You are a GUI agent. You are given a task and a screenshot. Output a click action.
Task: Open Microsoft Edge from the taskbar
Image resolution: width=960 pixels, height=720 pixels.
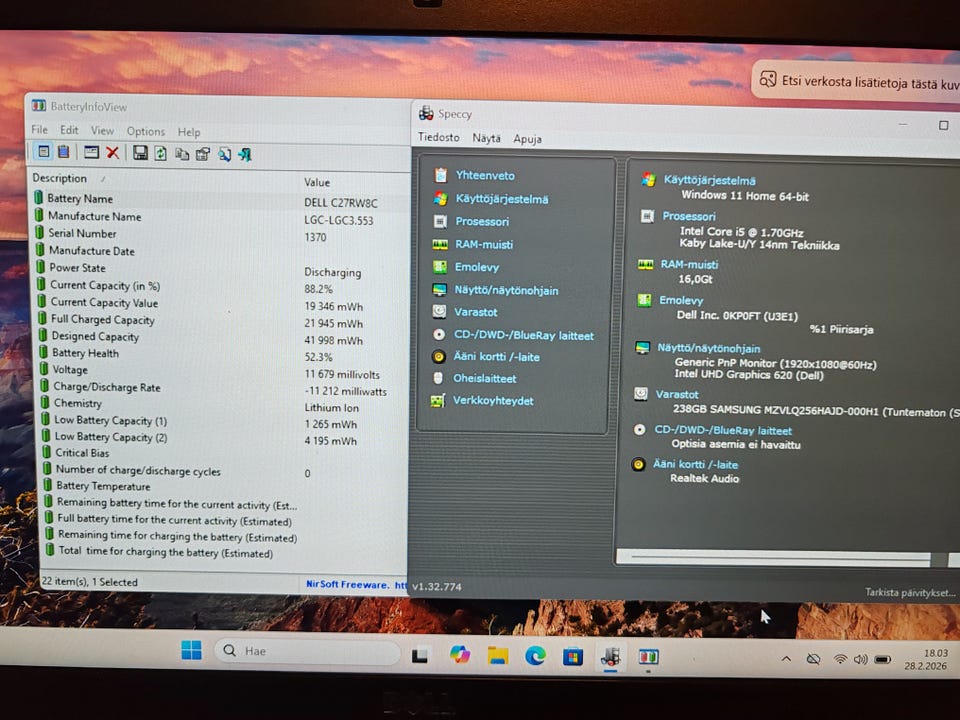[x=535, y=656]
